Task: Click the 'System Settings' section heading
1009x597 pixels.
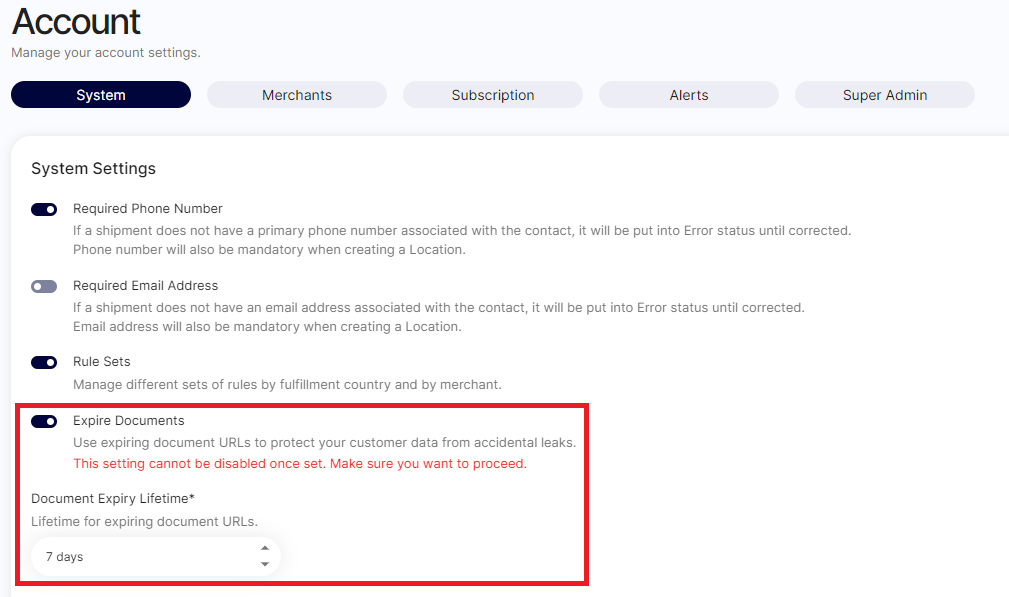Action: click(x=93, y=168)
